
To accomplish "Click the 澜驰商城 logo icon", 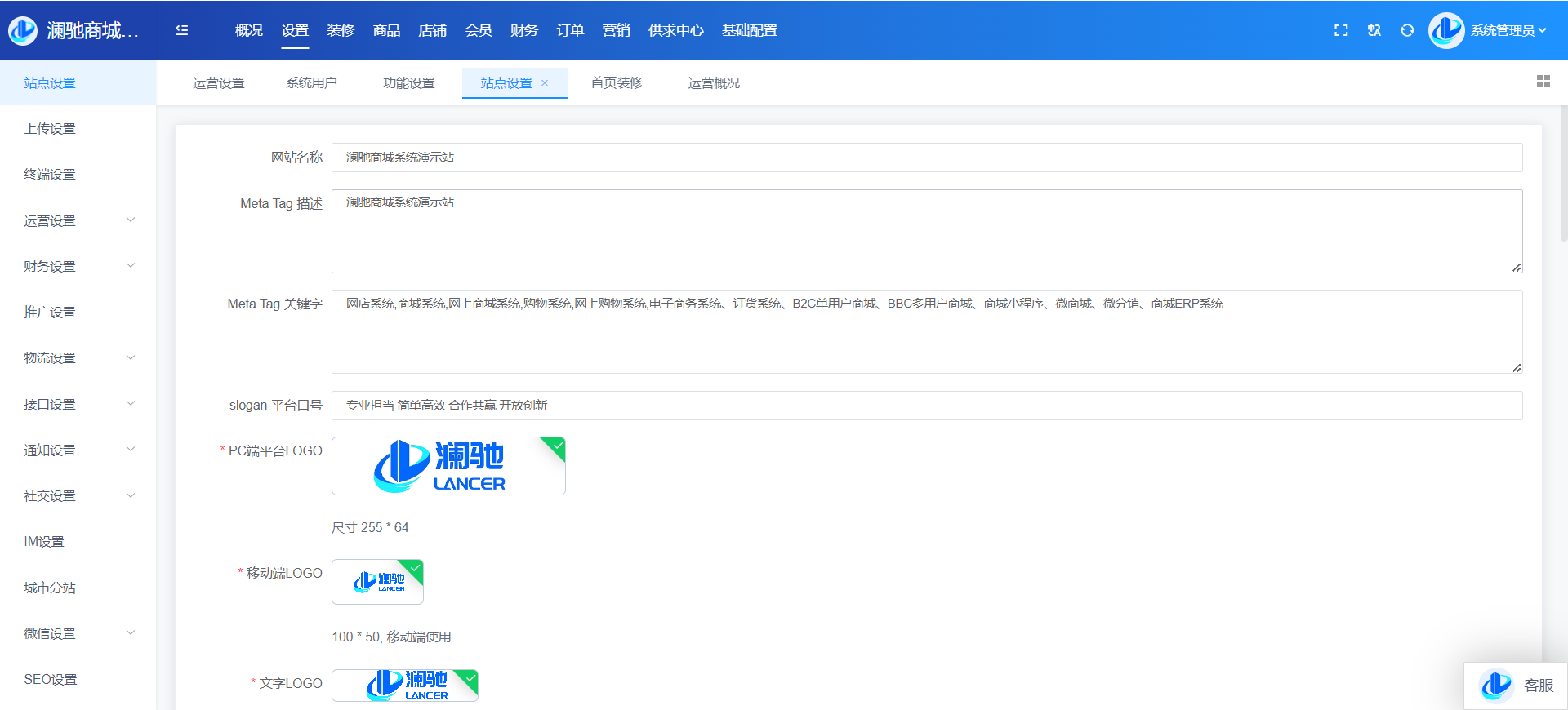I will tap(23, 30).
